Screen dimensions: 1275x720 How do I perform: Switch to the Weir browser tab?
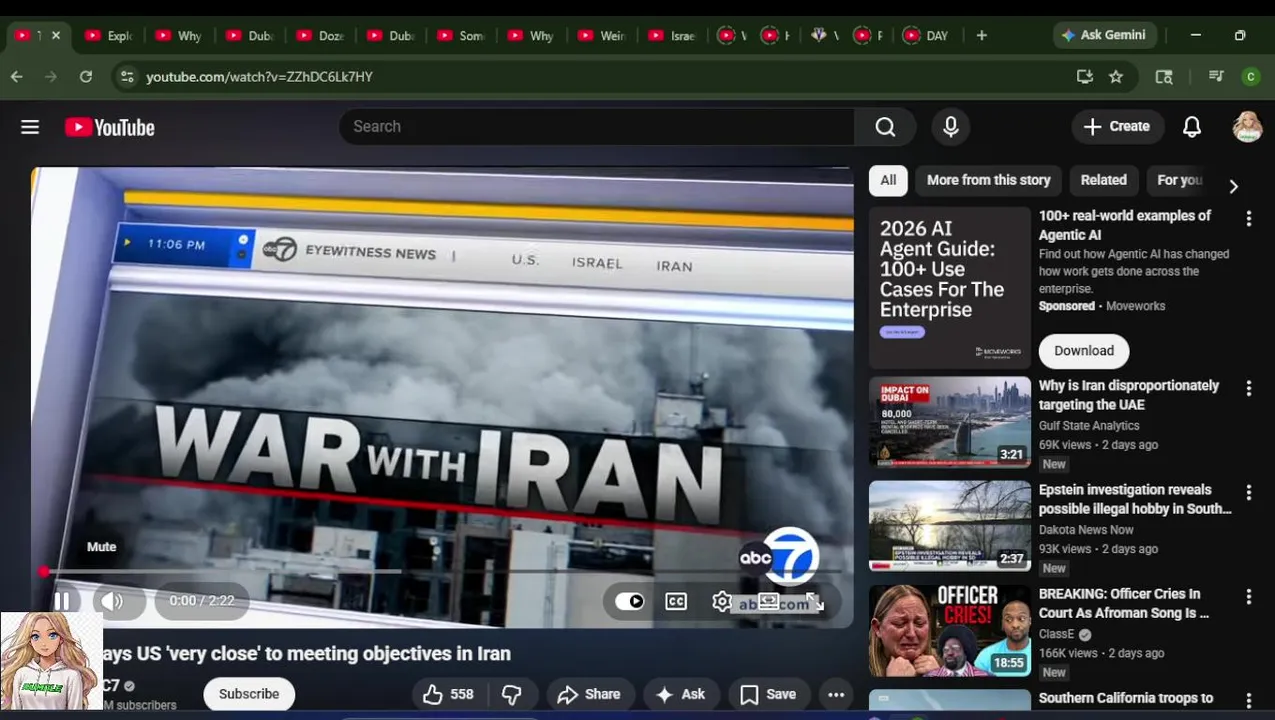602,35
